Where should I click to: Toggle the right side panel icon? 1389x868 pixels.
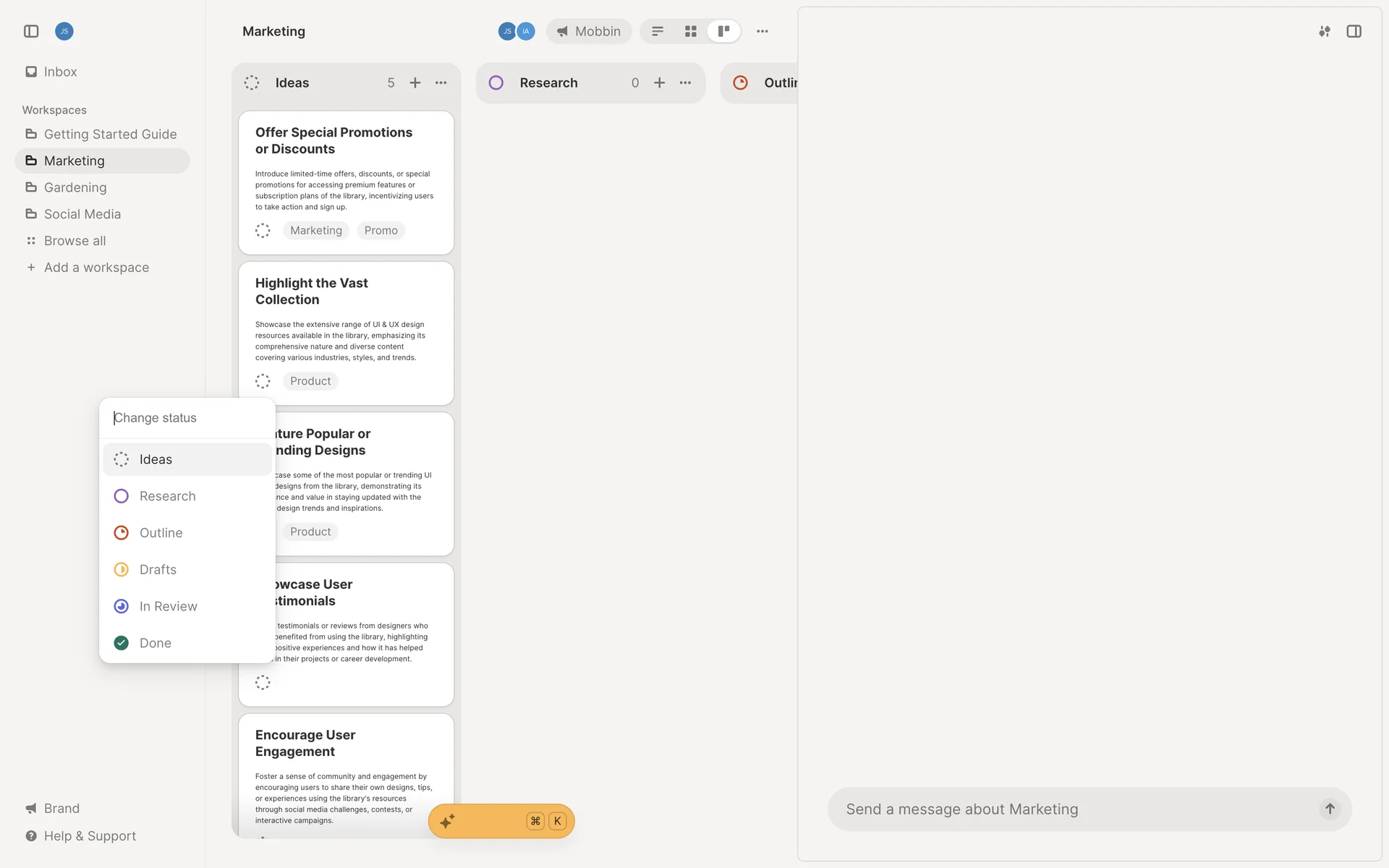pyautogui.click(x=1354, y=31)
